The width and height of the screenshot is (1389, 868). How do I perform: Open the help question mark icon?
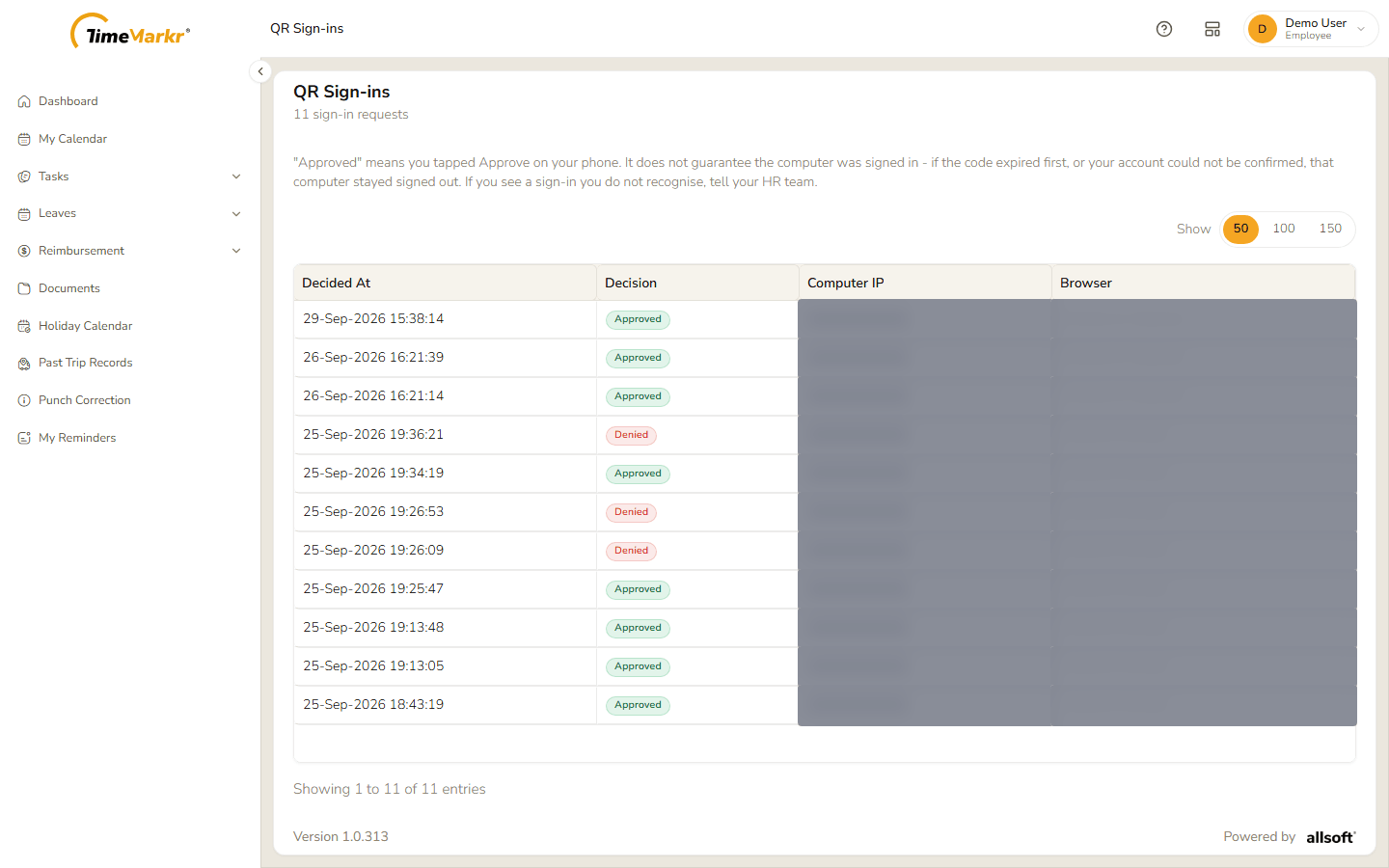point(1164,29)
